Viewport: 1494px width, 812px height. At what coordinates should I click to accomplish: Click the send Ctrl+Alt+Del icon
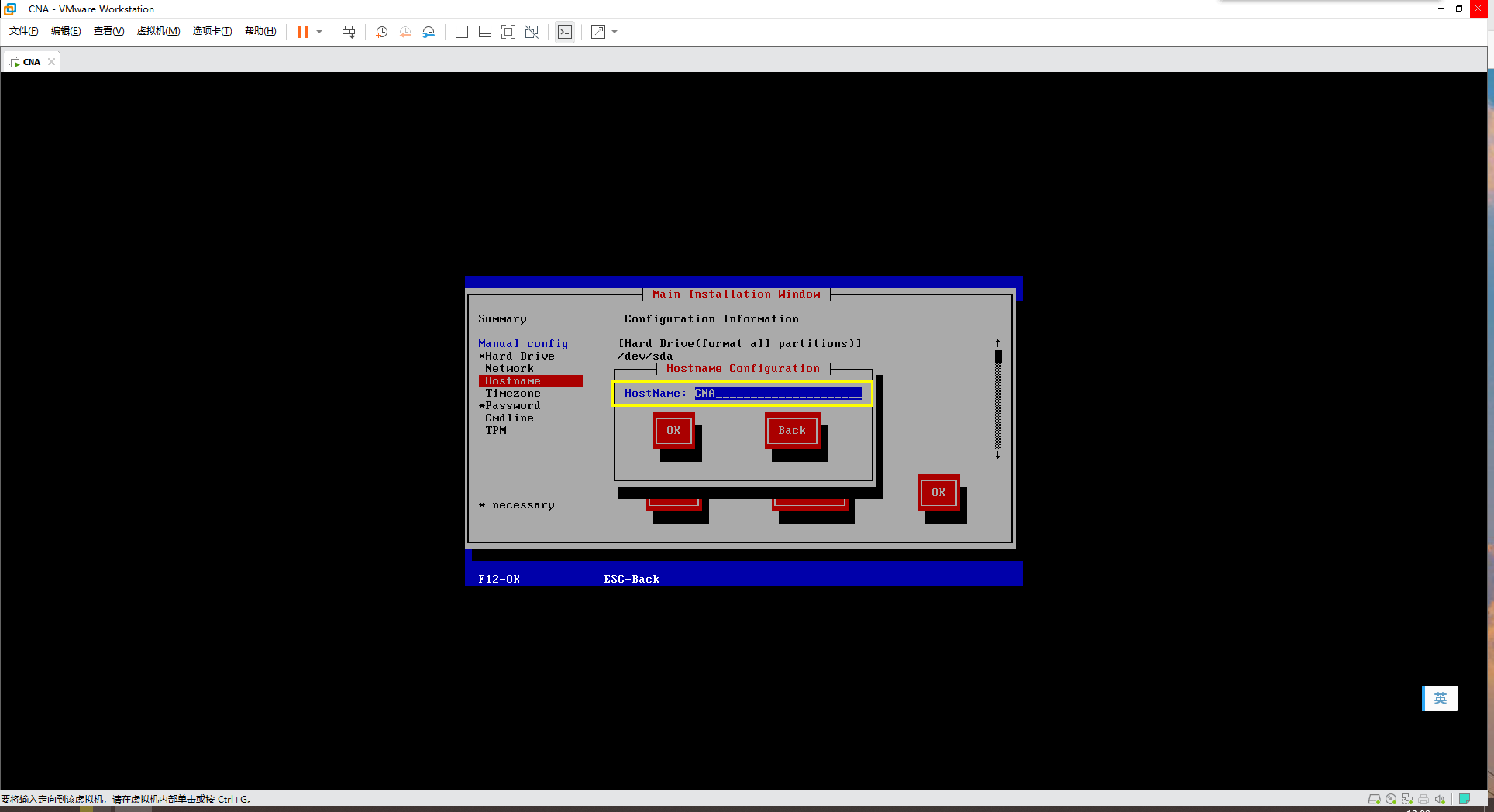tap(349, 32)
